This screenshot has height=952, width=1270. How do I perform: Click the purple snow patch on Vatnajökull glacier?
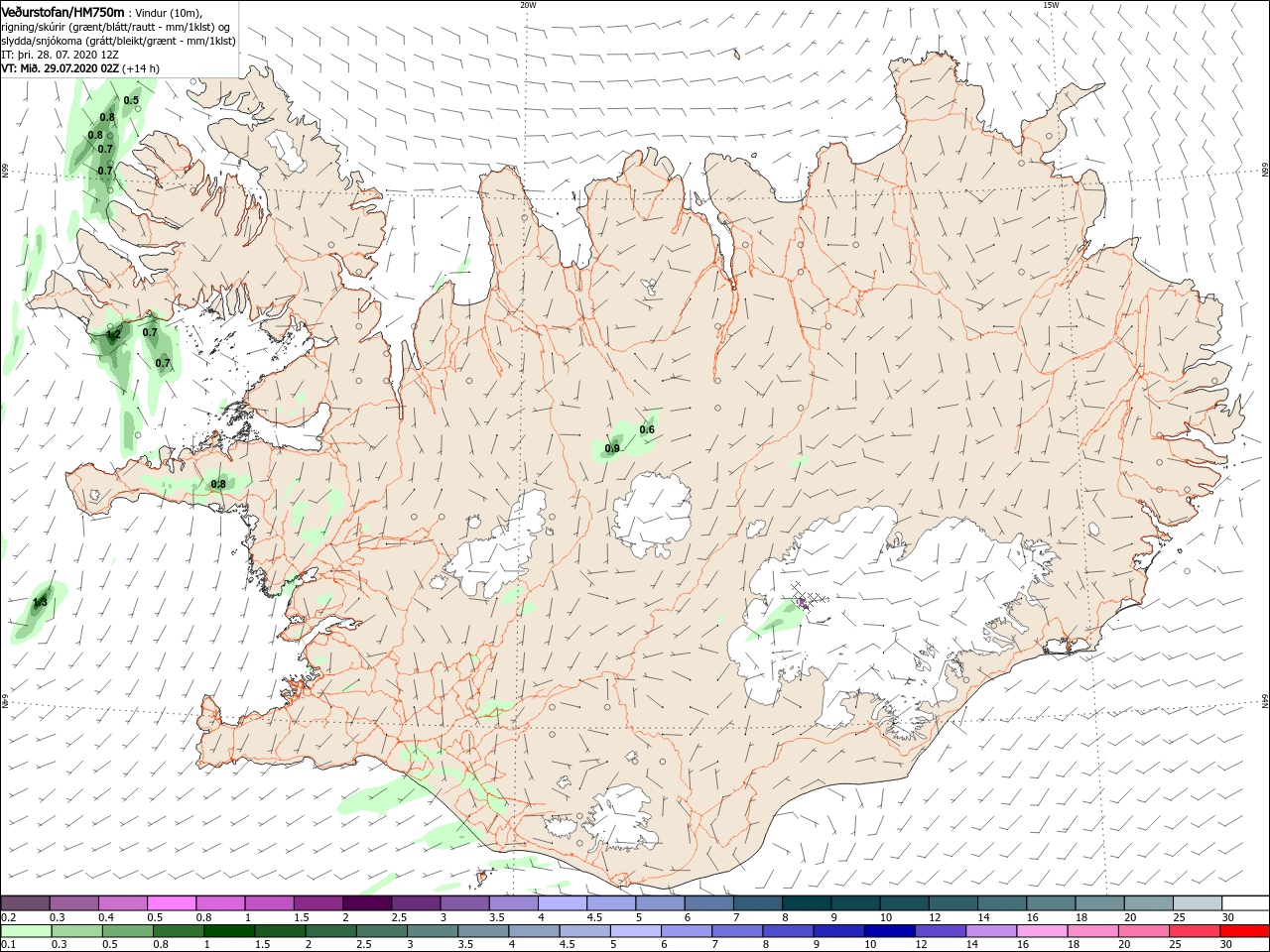point(802,602)
